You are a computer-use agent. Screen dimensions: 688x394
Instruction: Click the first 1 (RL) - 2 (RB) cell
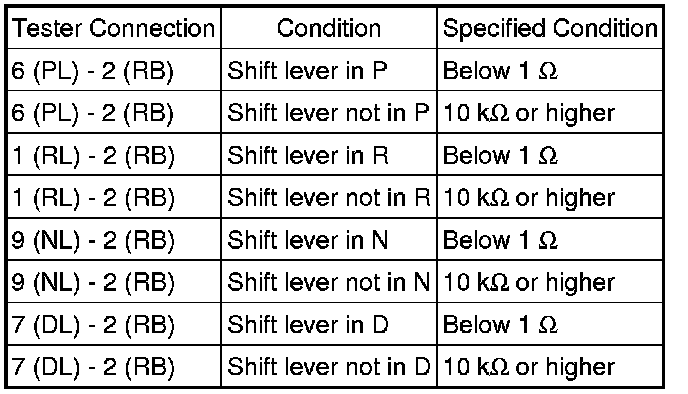(114, 155)
